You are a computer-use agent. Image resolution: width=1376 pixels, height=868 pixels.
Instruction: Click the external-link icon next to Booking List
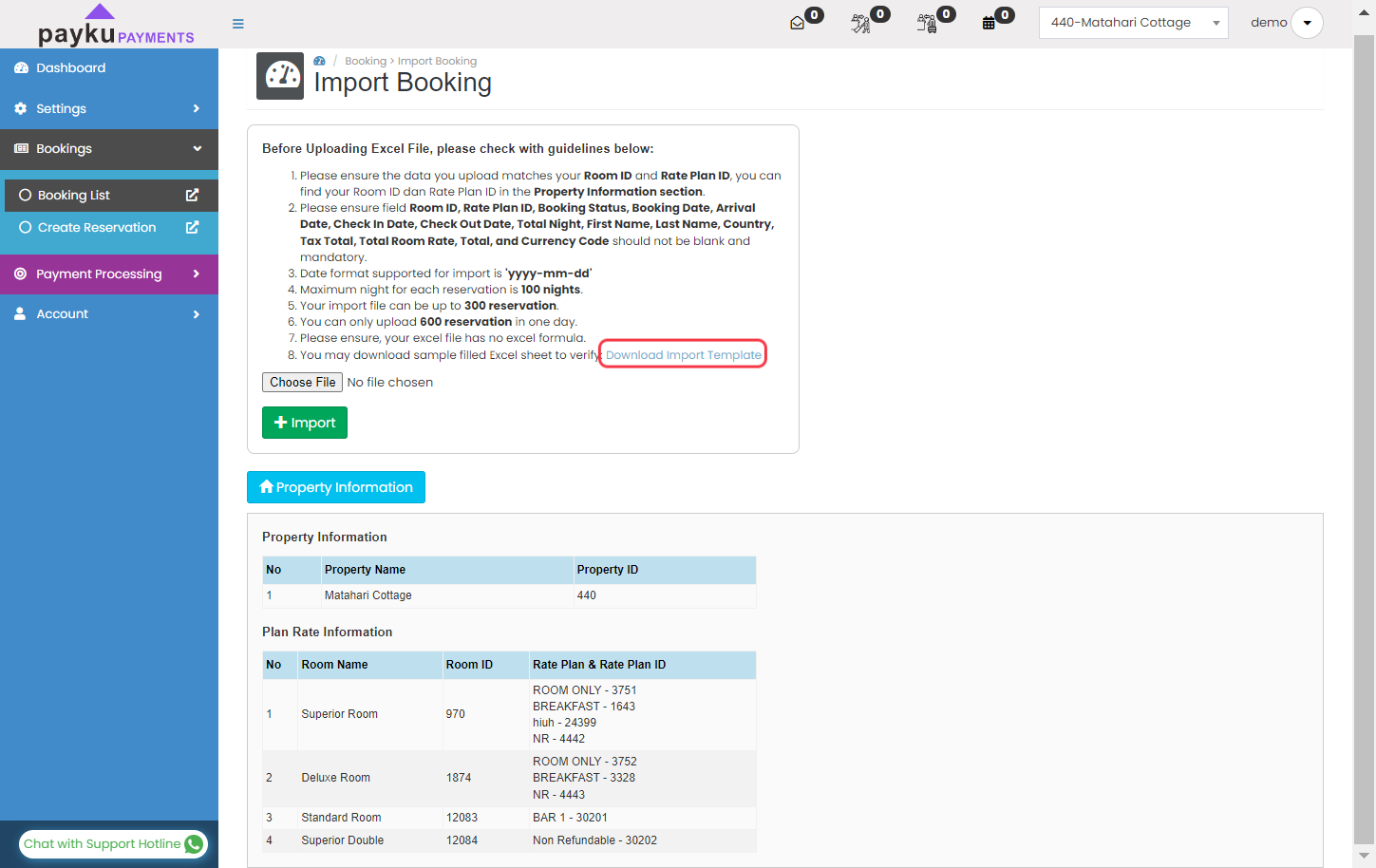[192, 195]
